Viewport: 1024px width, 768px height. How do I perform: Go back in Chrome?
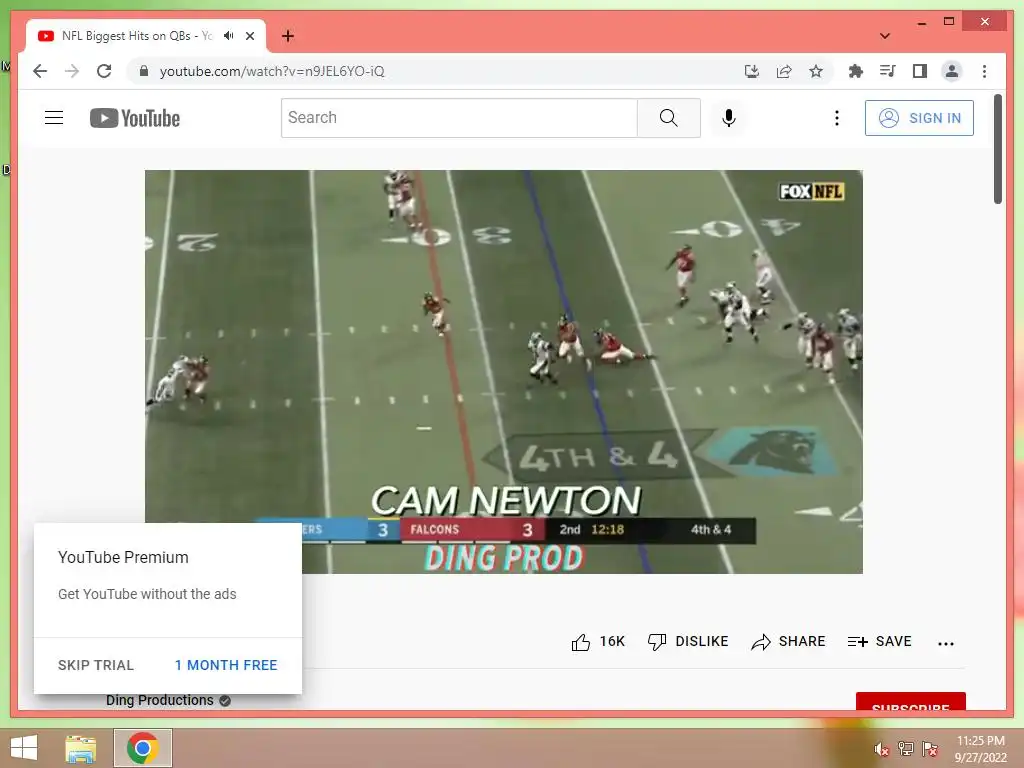[x=40, y=71]
